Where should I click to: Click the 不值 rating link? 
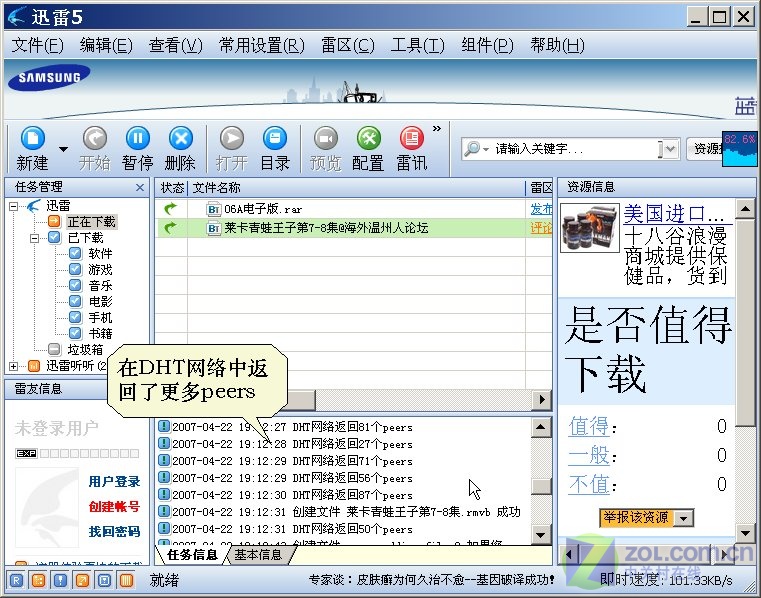pyautogui.click(x=589, y=484)
